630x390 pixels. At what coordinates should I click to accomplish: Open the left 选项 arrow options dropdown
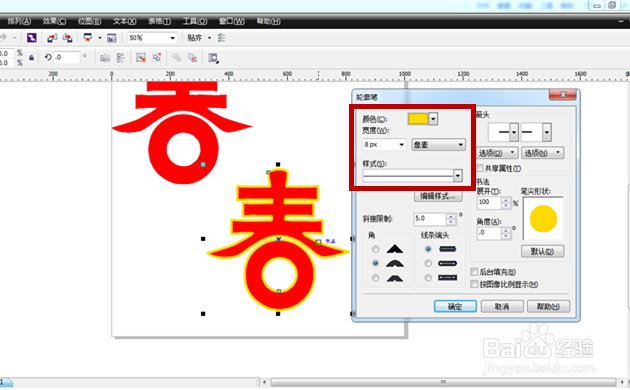click(497, 153)
